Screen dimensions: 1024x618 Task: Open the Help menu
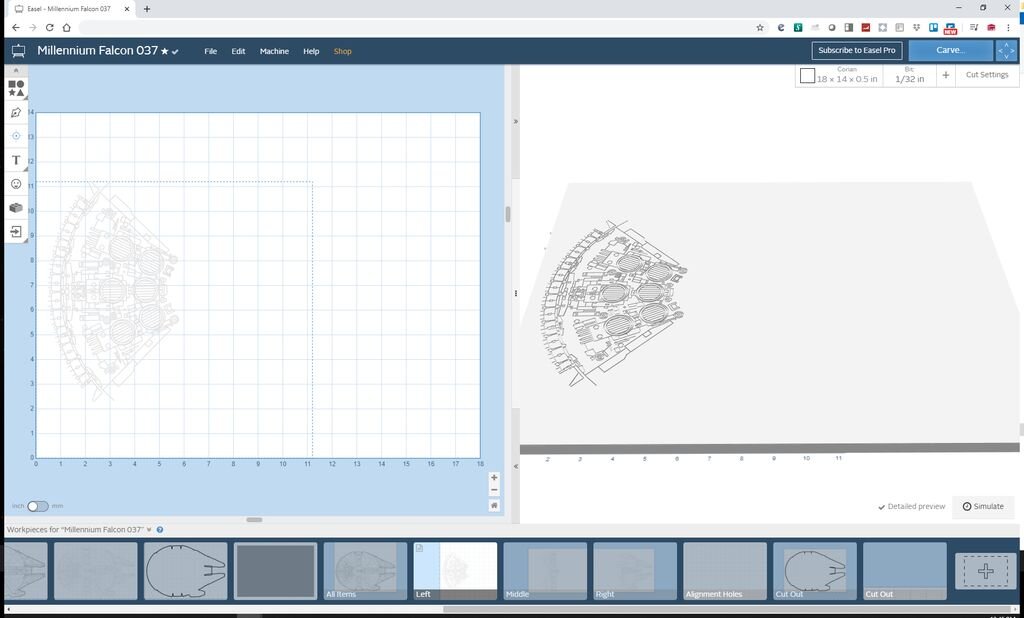click(x=311, y=51)
